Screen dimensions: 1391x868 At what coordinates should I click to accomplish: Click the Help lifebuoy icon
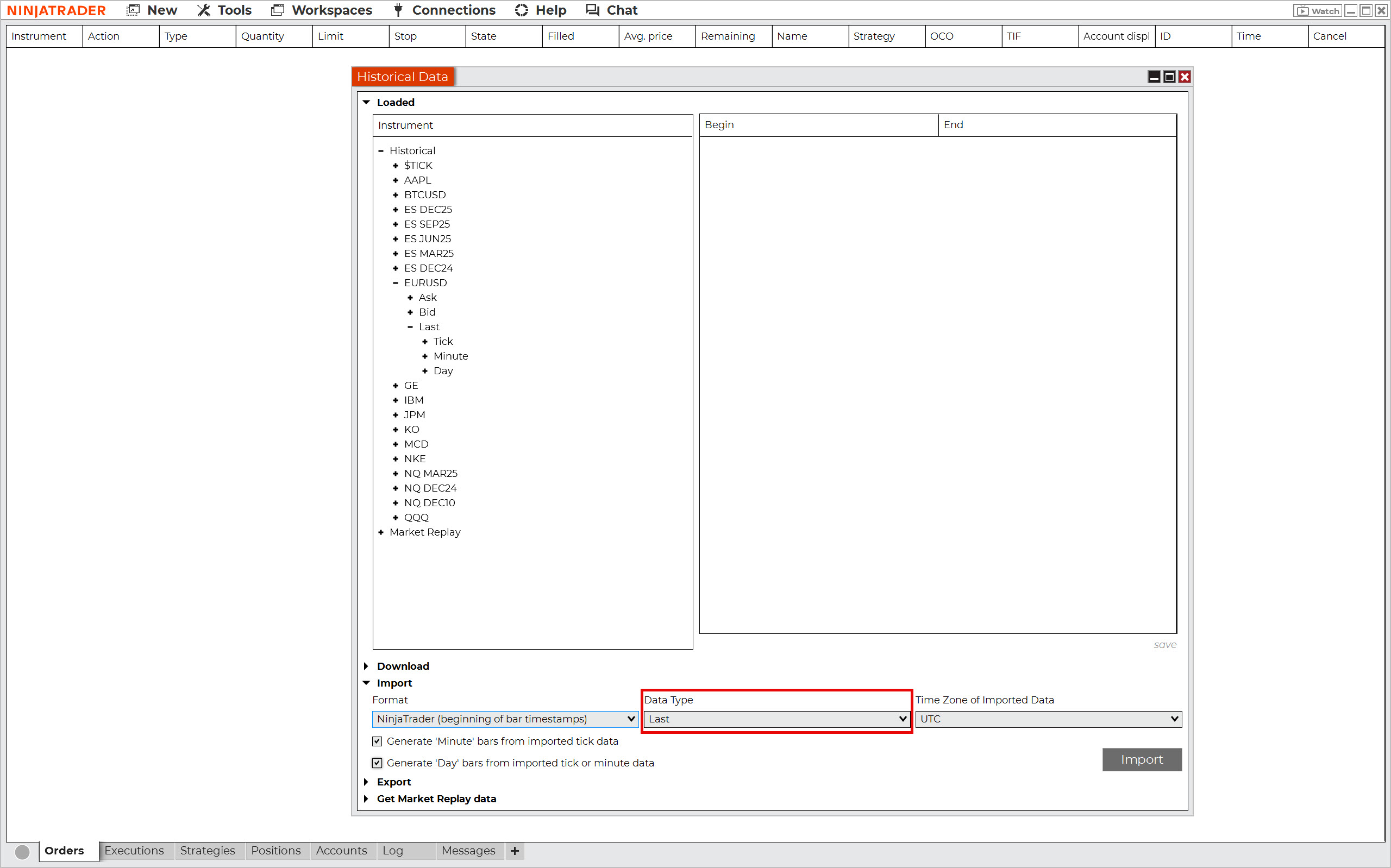click(x=521, y=10)
